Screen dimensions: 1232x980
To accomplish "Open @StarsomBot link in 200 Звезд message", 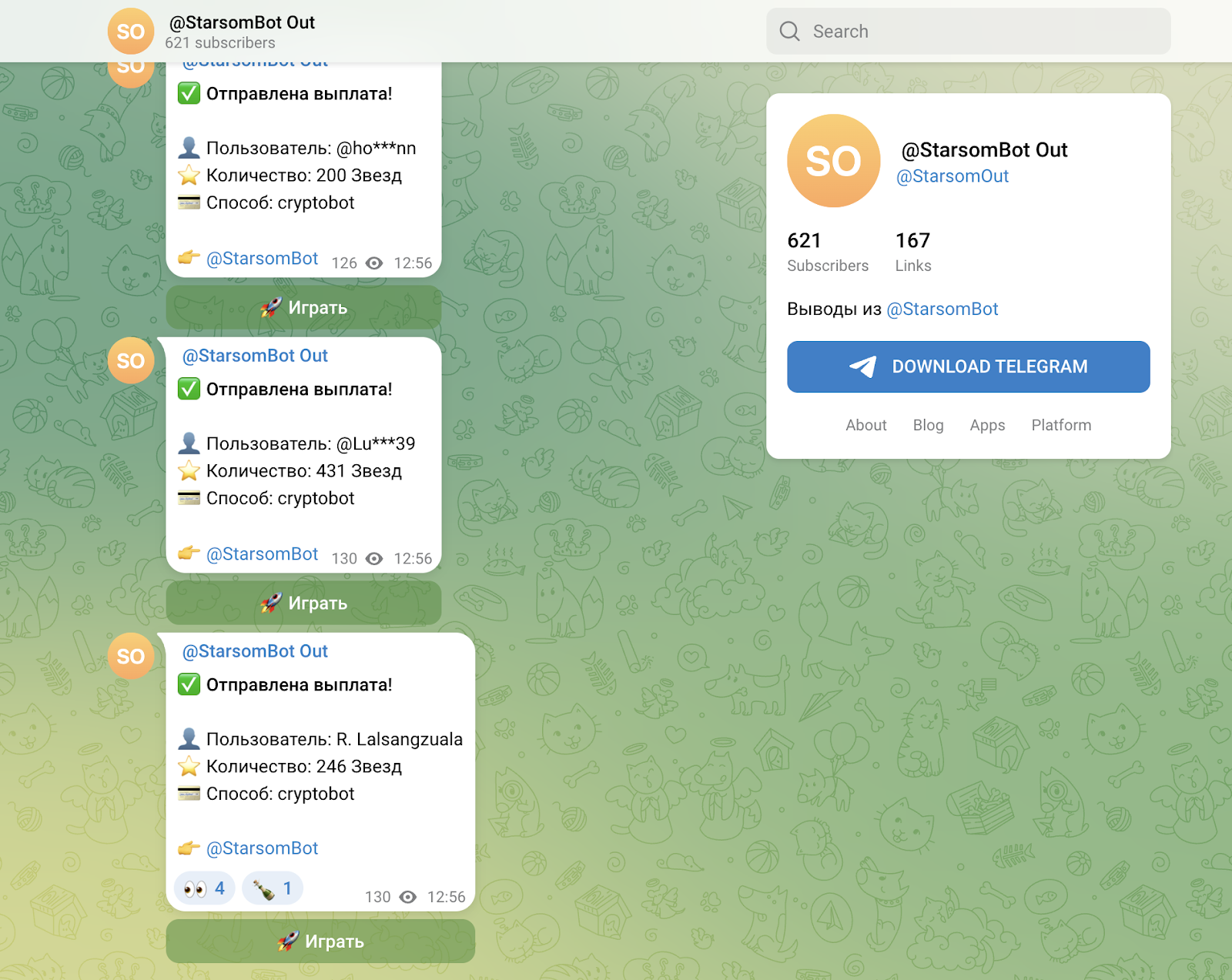I will click(x=262, y=259).
